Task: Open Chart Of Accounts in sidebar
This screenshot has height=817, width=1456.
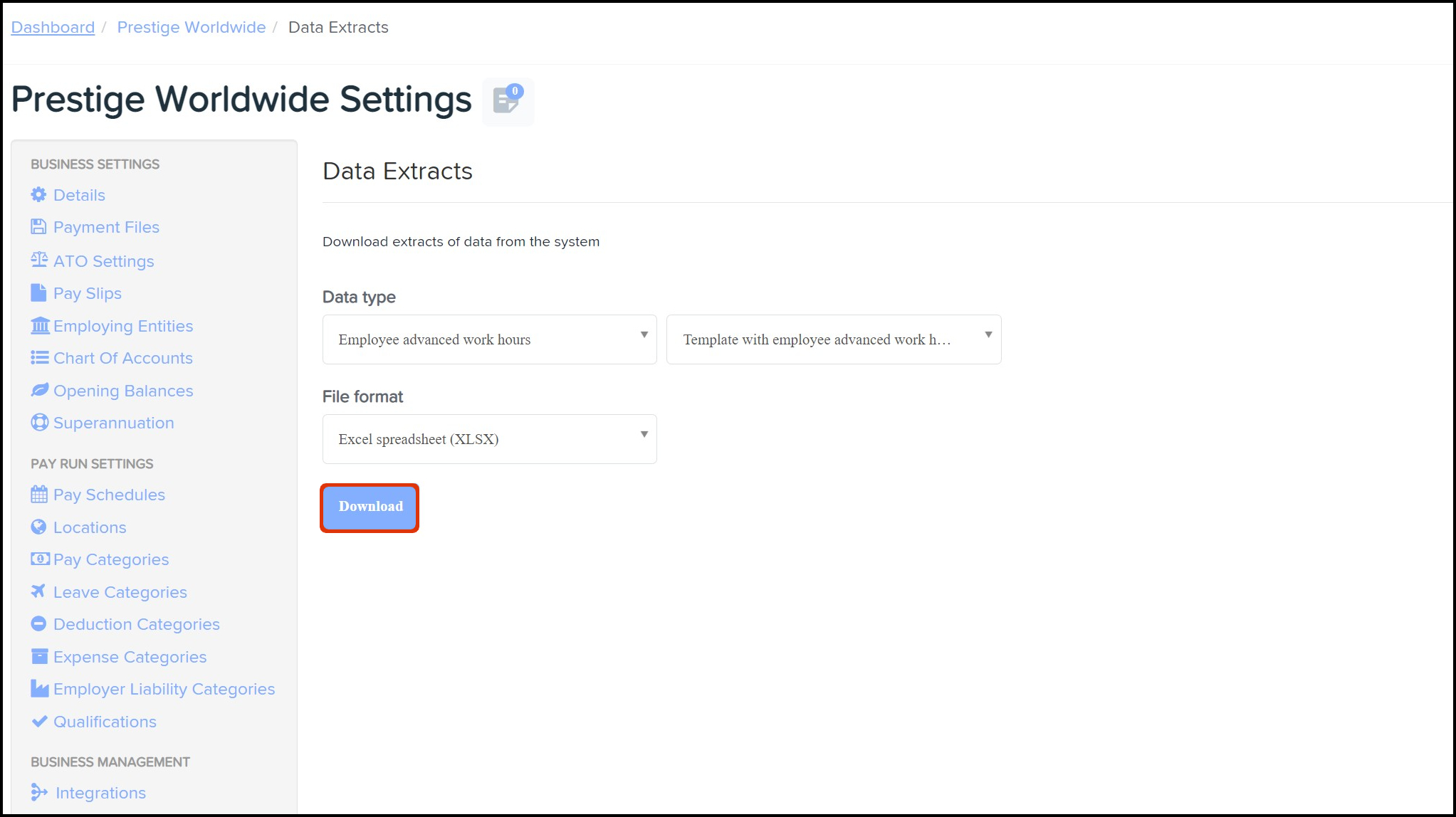Action: tap(122, 358)
